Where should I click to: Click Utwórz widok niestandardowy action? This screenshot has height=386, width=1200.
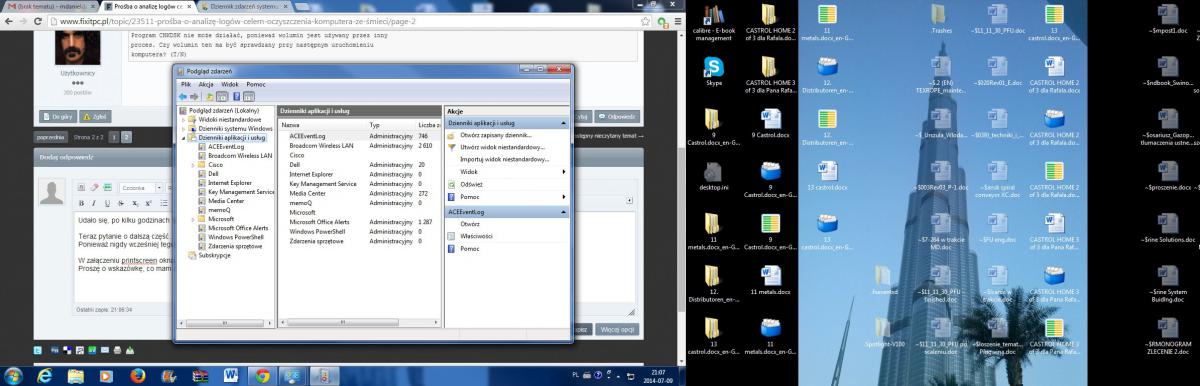(x=502, y=147)
